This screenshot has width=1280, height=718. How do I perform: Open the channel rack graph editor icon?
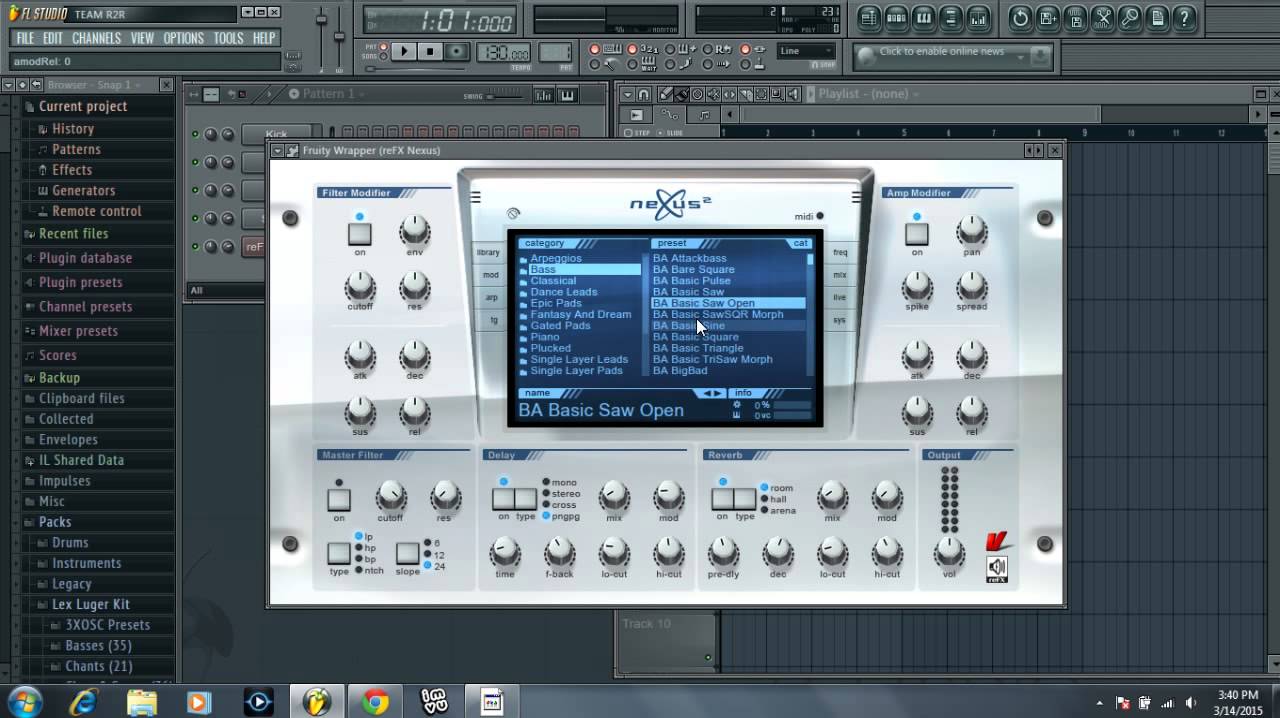click(x=543, y=95)
